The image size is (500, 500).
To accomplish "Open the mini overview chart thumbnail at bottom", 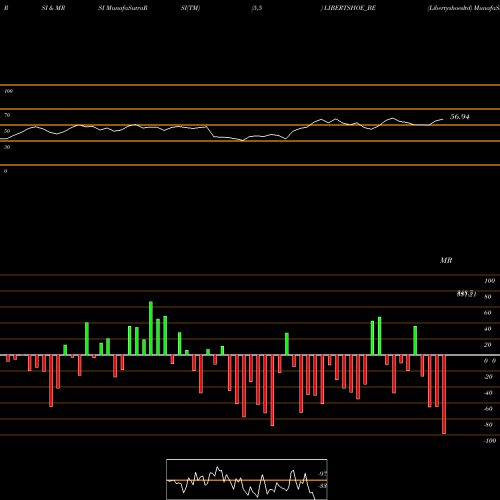I will pyautogui.click(x=247, y=479).
